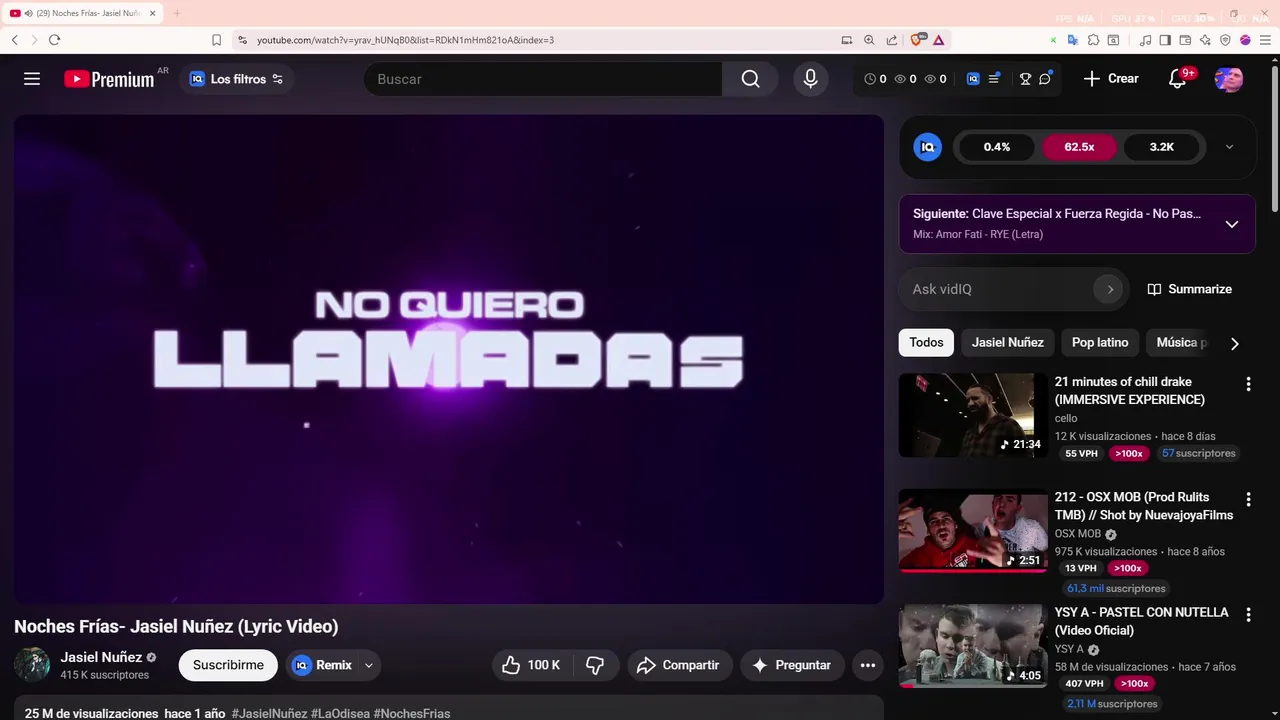This screenshot has height=720, width=1280.
Task: Click the zoom magnifier in address bar
Action: tap(869, 40)
